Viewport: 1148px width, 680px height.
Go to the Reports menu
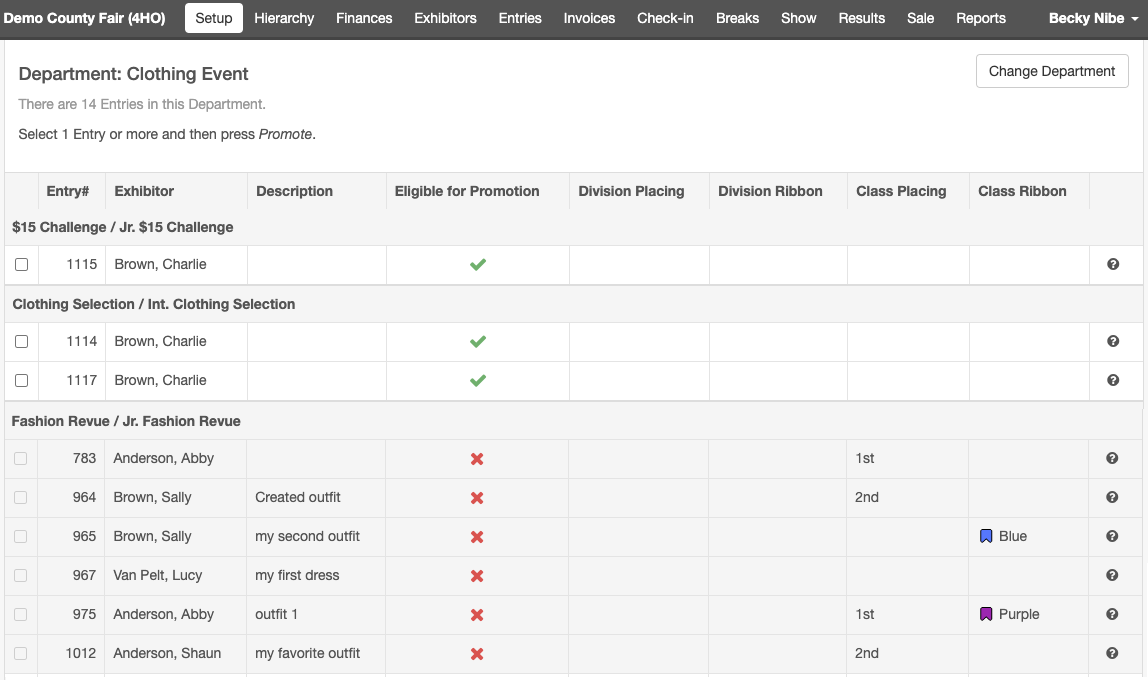coord(980,18)
